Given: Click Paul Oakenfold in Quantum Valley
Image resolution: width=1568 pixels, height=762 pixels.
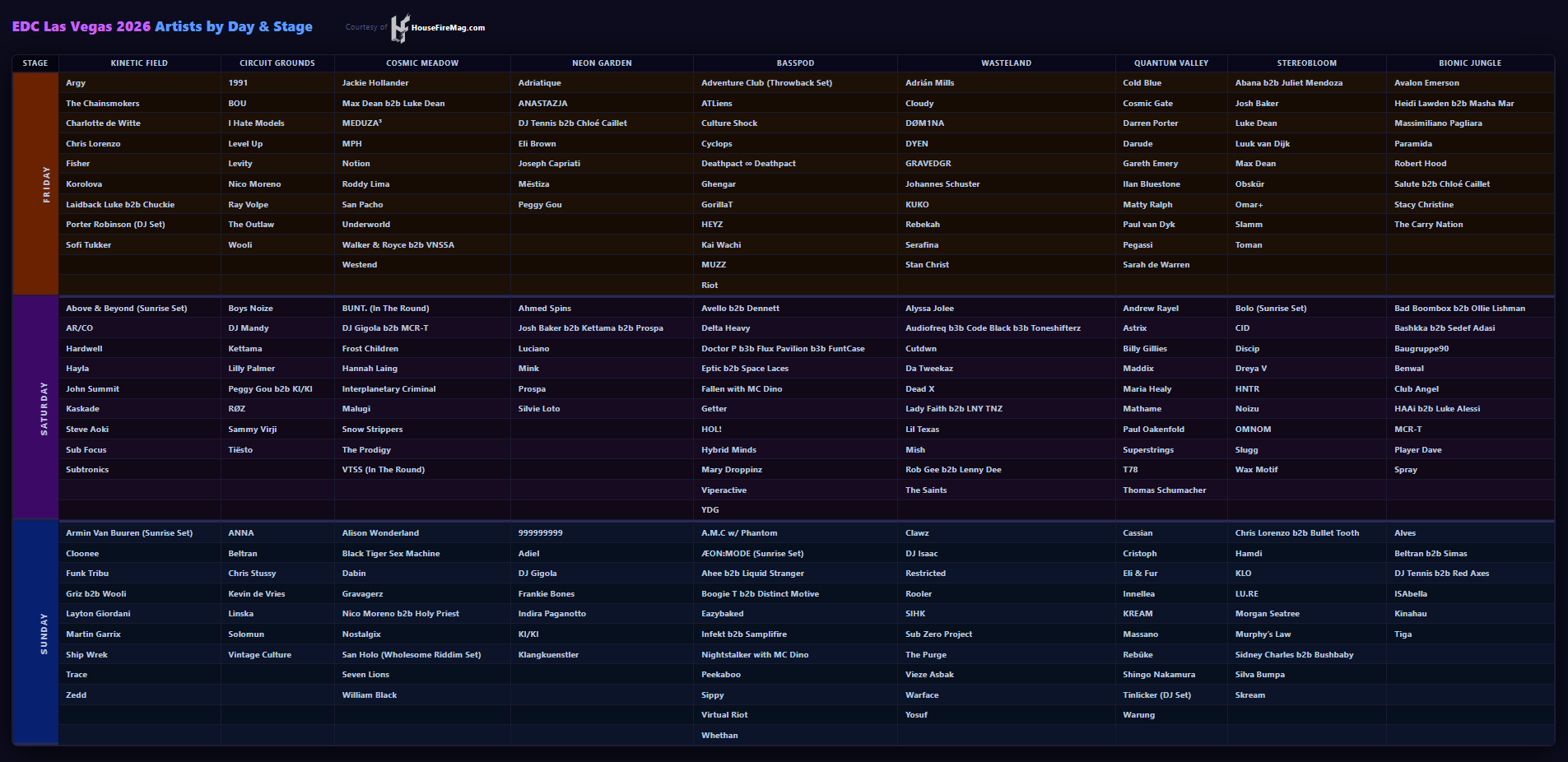Looking at the screenshot, I should pyautogui.click(x=1153, y=430).
